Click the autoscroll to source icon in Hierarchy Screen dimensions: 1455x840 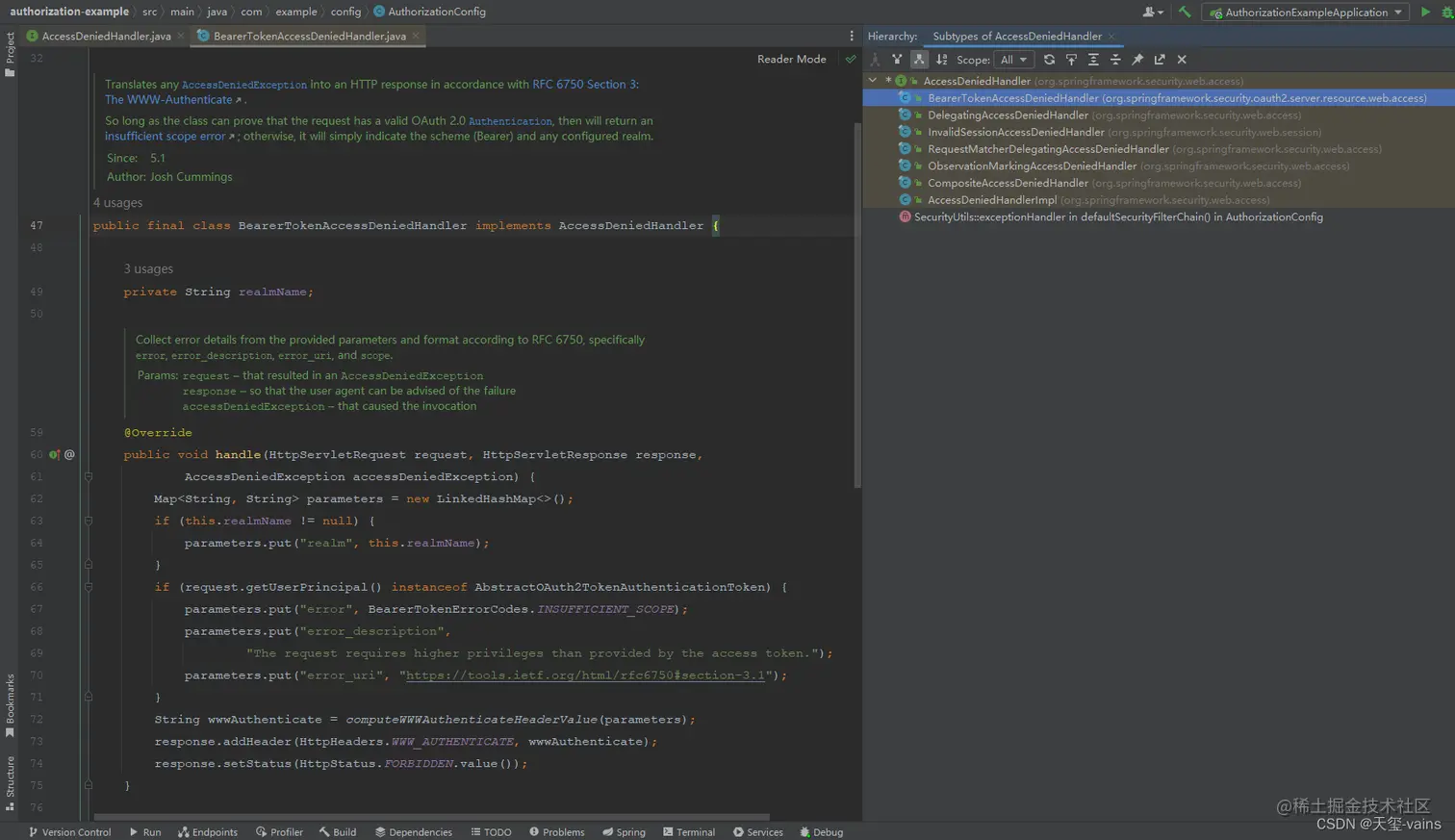click(1071, 60)
